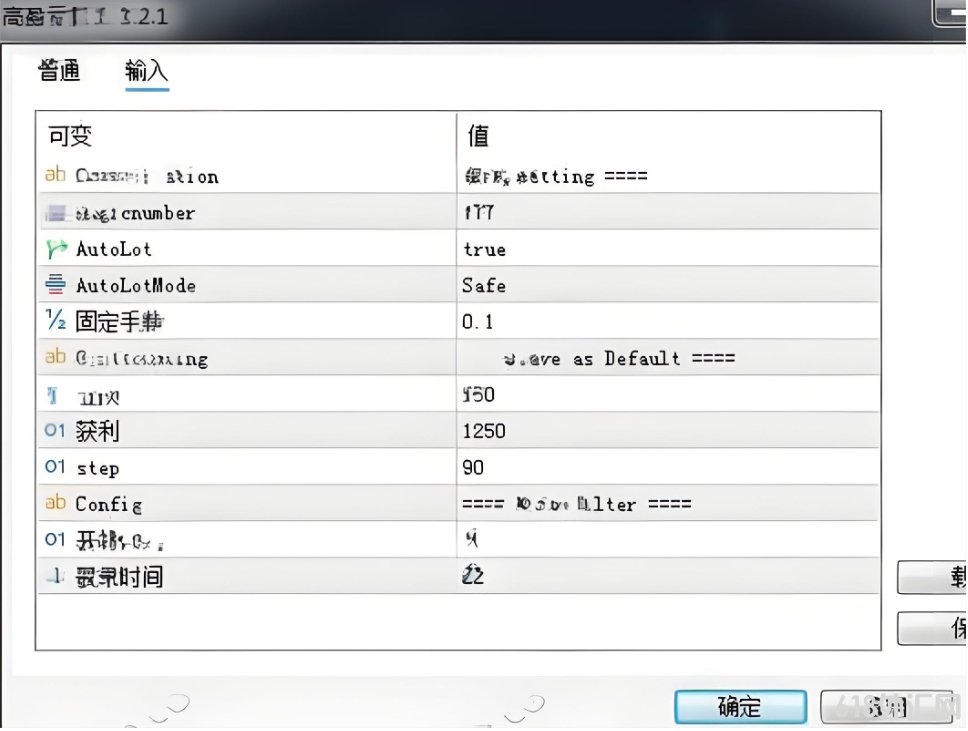Viewport: 968px width, 731px height.
Task: Click the AutoLot boolean type icon
Action: (56, 249)
